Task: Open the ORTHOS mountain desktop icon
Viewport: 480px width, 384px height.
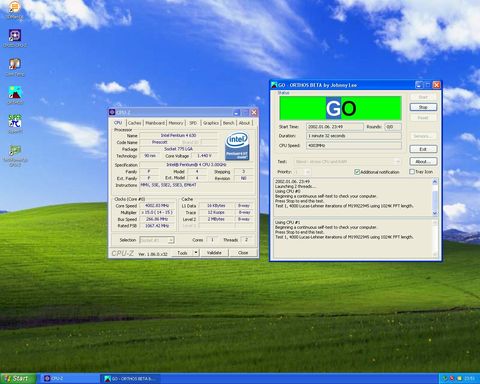Action: pos(15,93)
